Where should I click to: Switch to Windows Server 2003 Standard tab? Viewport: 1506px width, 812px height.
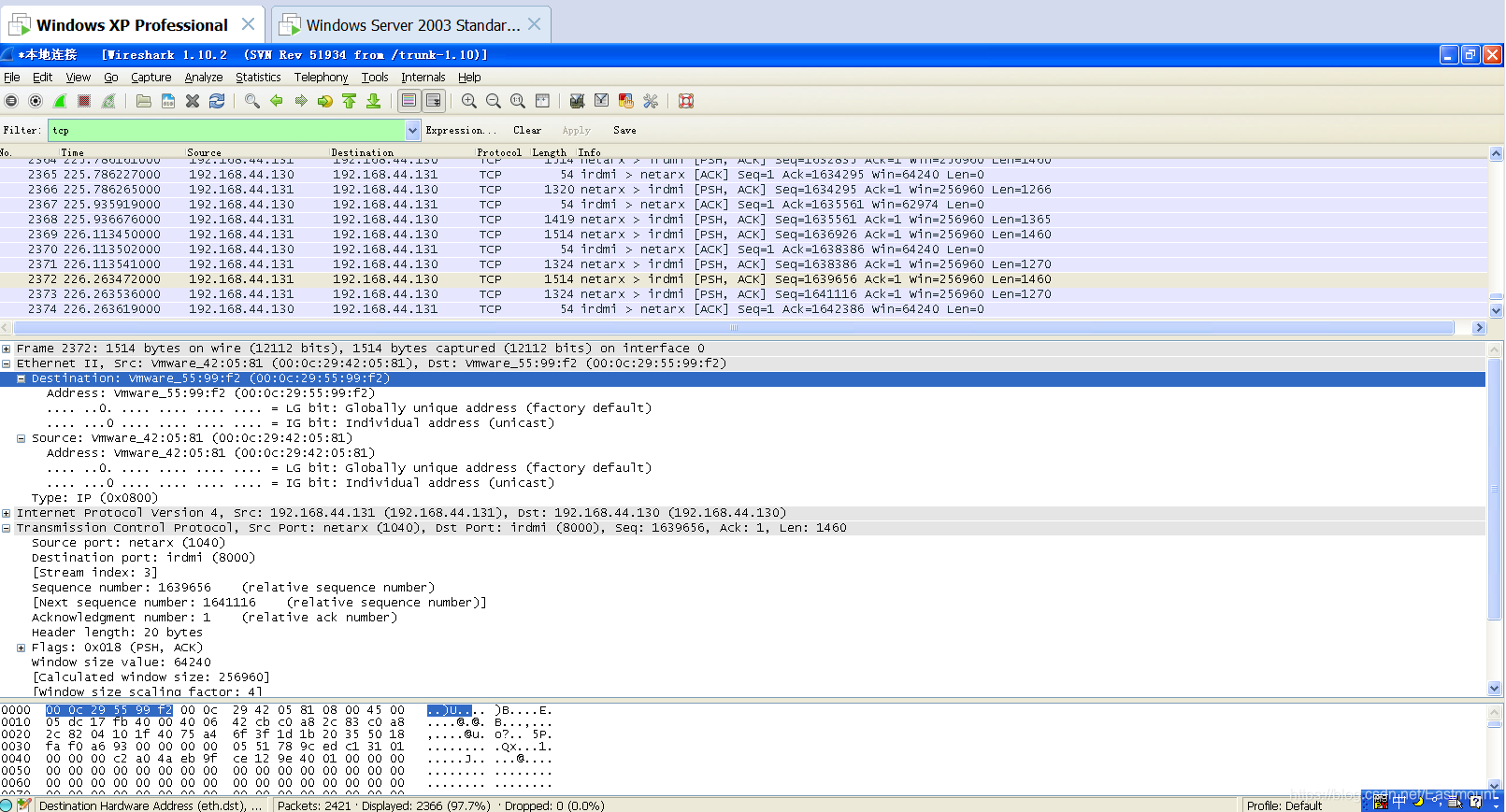click(411, 25)
